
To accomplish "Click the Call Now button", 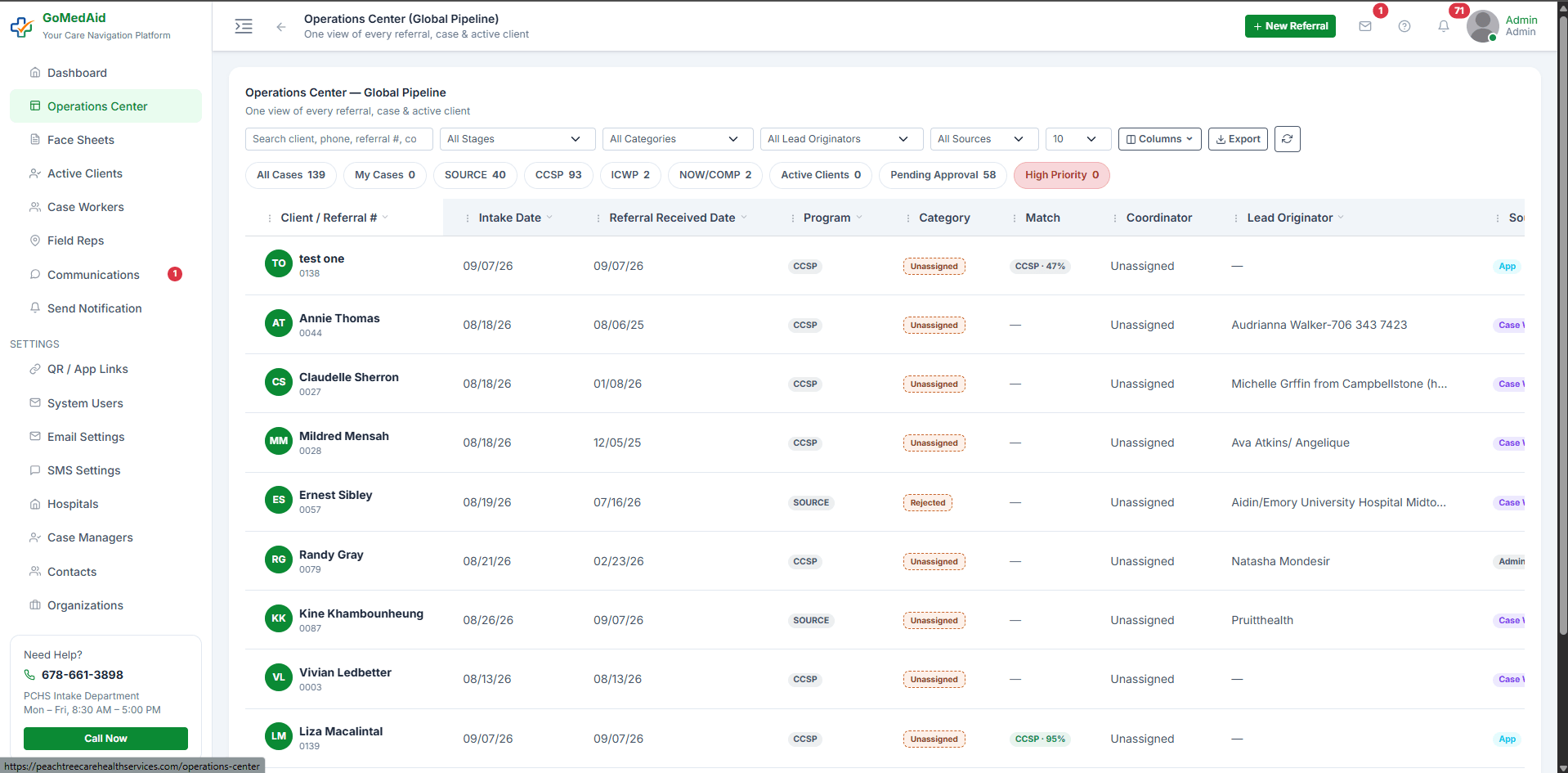I will point(105,739).
